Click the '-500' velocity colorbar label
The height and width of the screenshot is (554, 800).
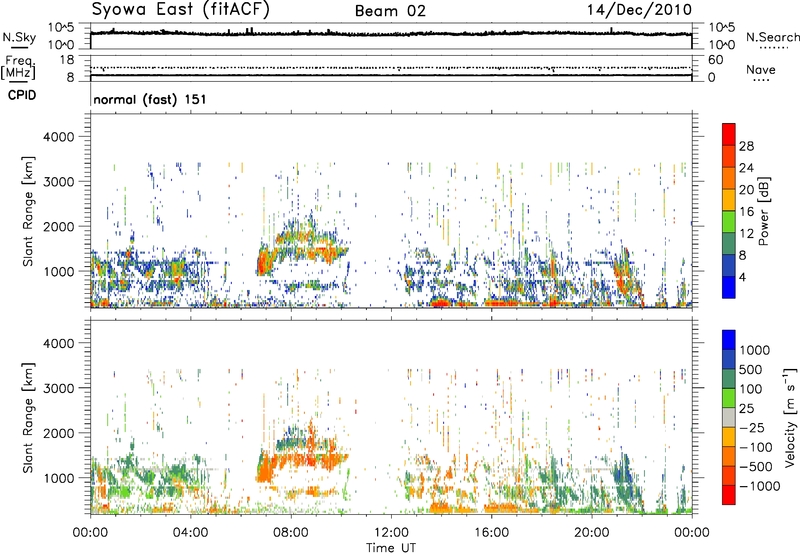pos(756,467)
